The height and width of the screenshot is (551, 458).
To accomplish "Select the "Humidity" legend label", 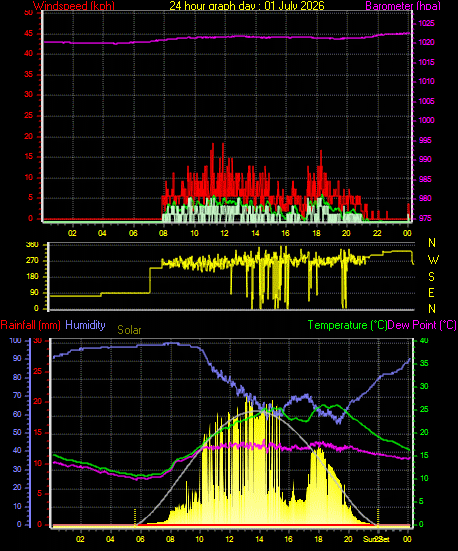I will [x=85, y=325].
